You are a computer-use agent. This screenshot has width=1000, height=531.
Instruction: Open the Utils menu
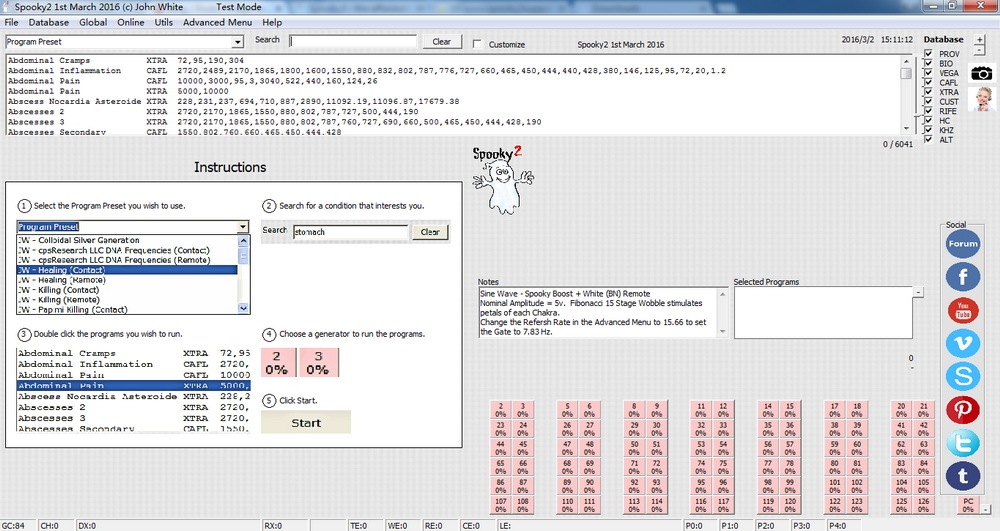click(164, 22)
